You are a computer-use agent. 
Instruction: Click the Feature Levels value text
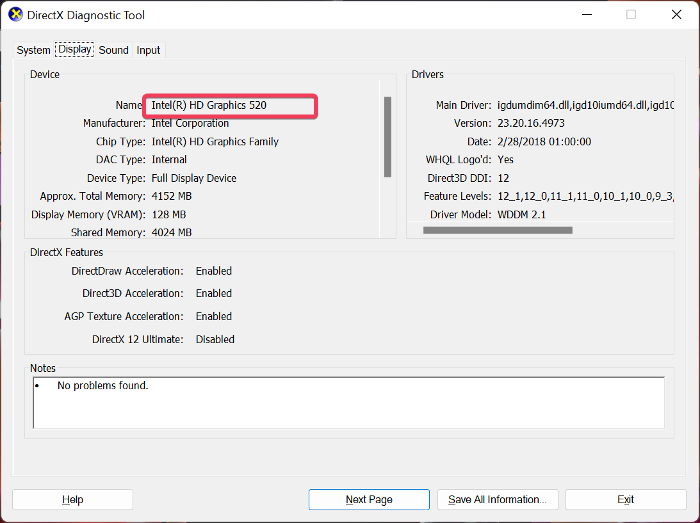coord(585,196)
